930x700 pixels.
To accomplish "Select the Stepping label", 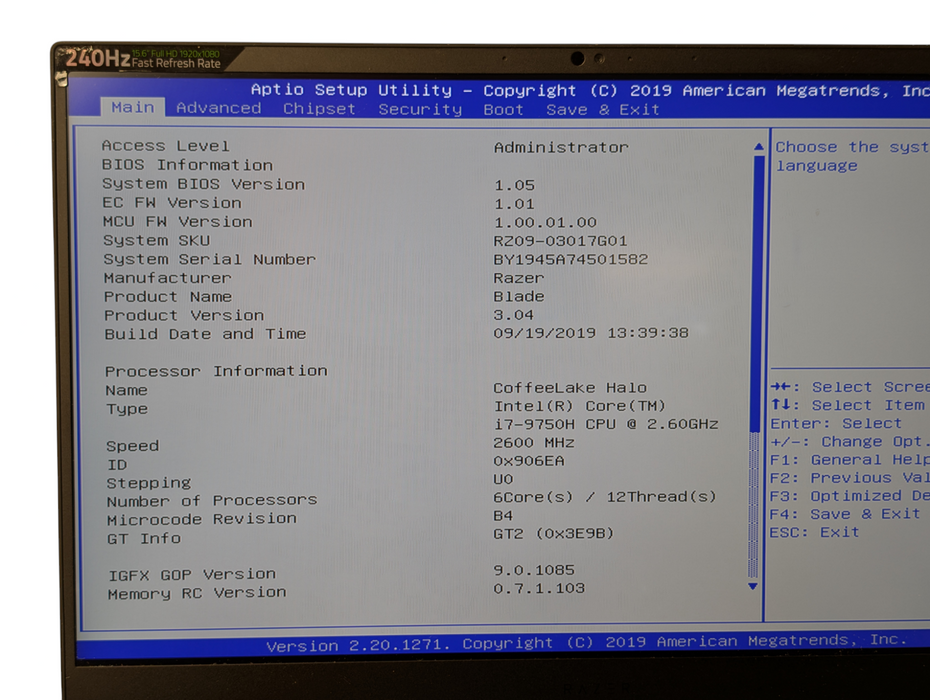I will click(149, 483).
